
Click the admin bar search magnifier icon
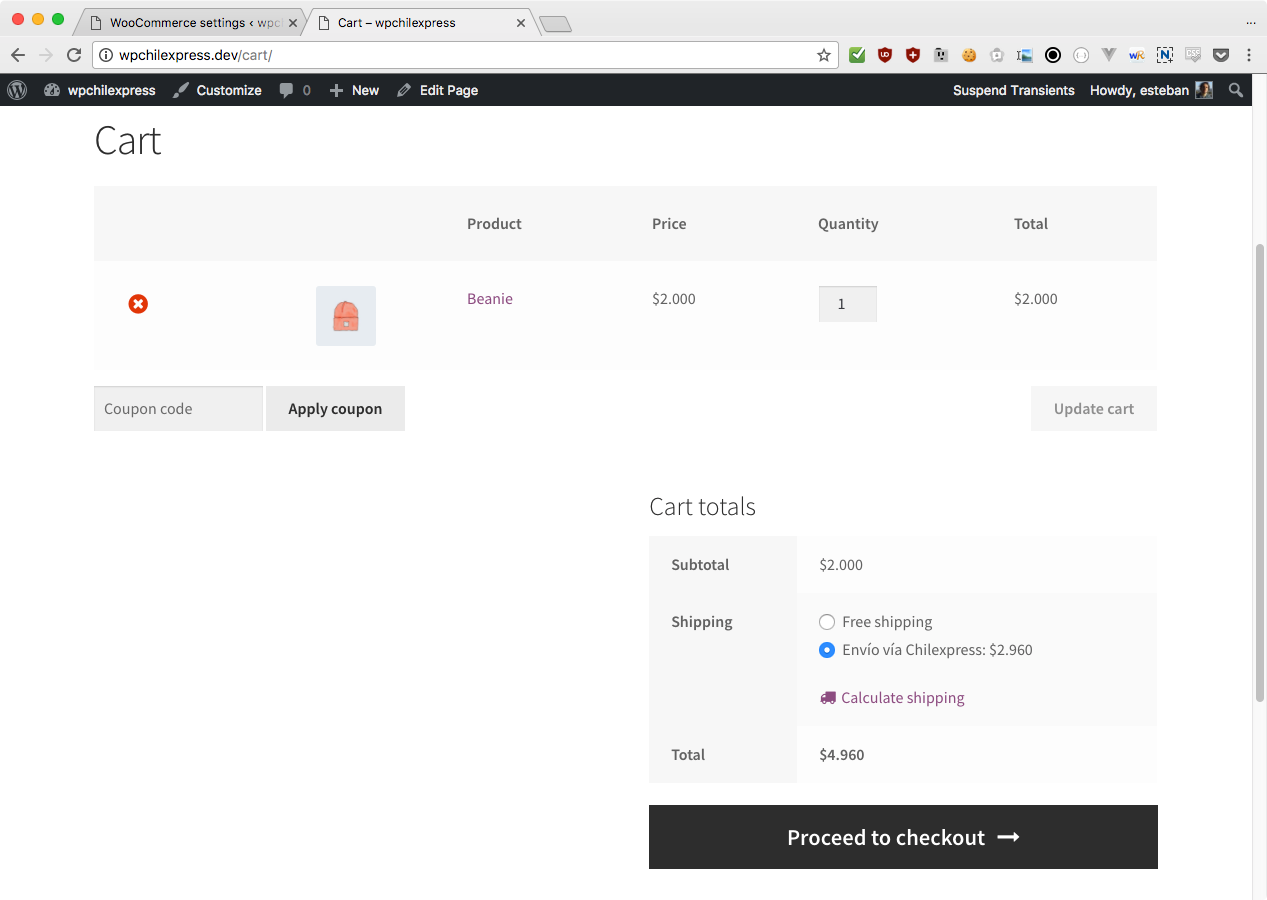pos(1236,90)
